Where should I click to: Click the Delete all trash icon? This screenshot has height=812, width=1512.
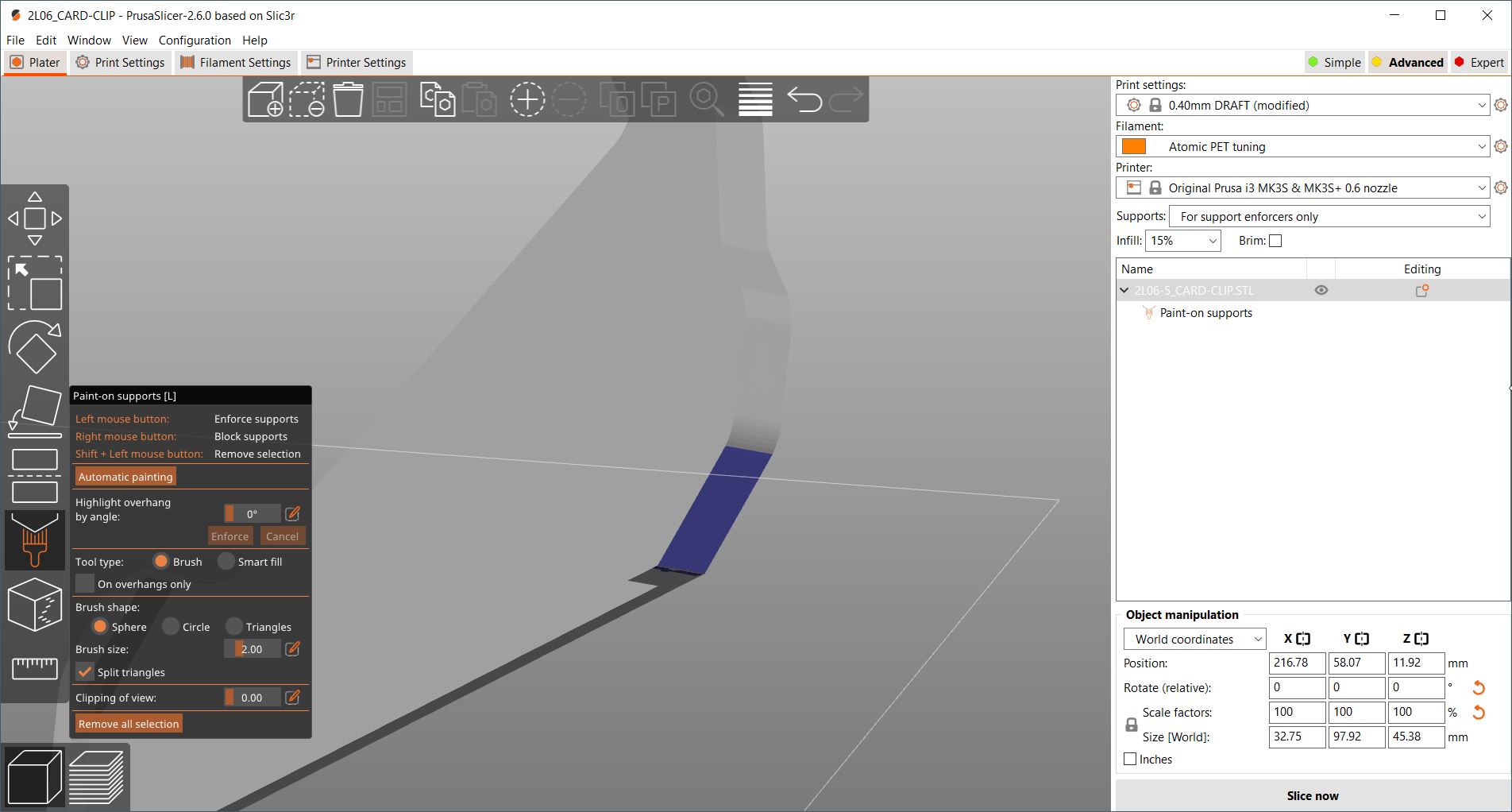point(348,100)
